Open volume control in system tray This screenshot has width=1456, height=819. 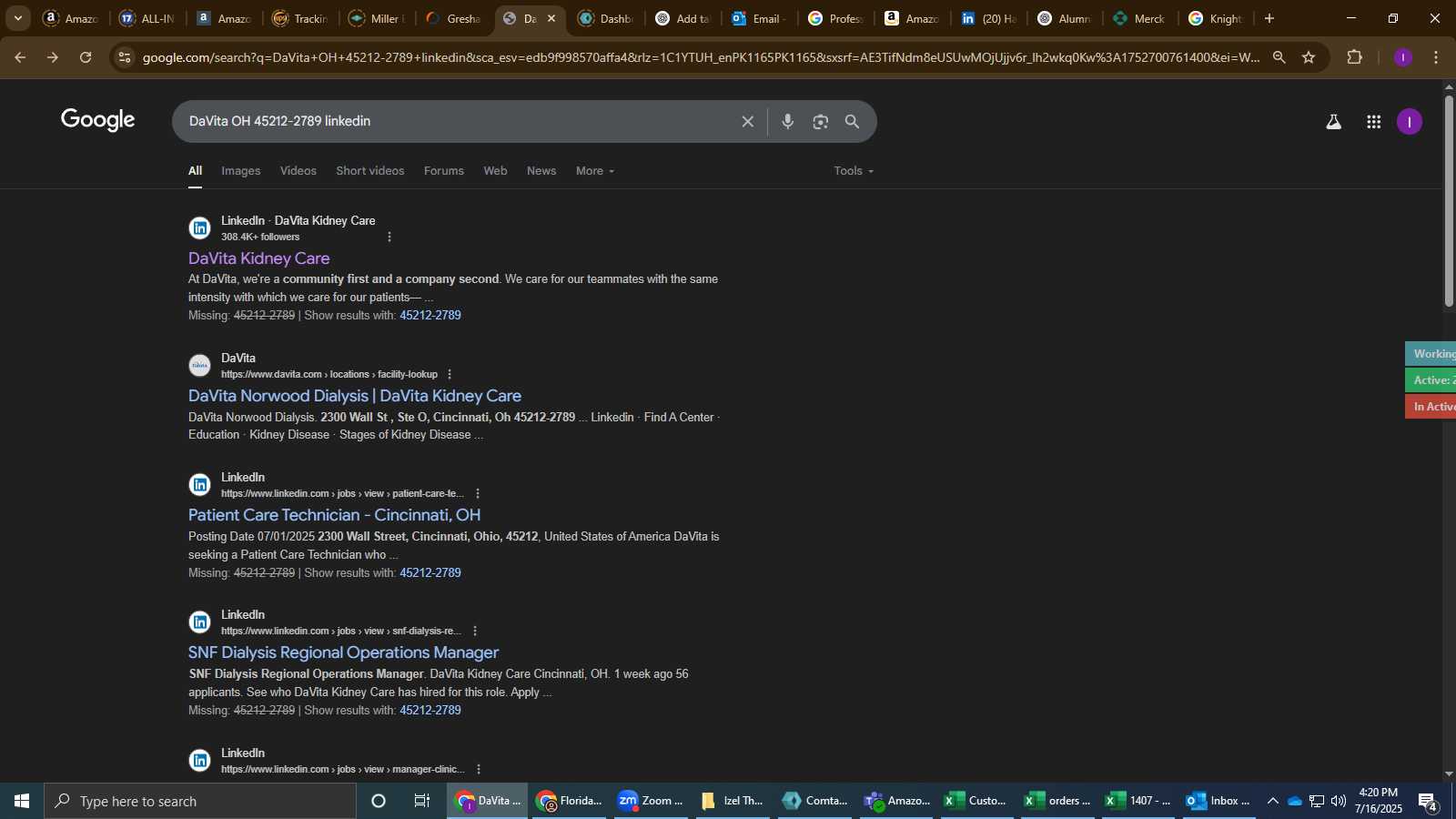[x=1339, y=802]
